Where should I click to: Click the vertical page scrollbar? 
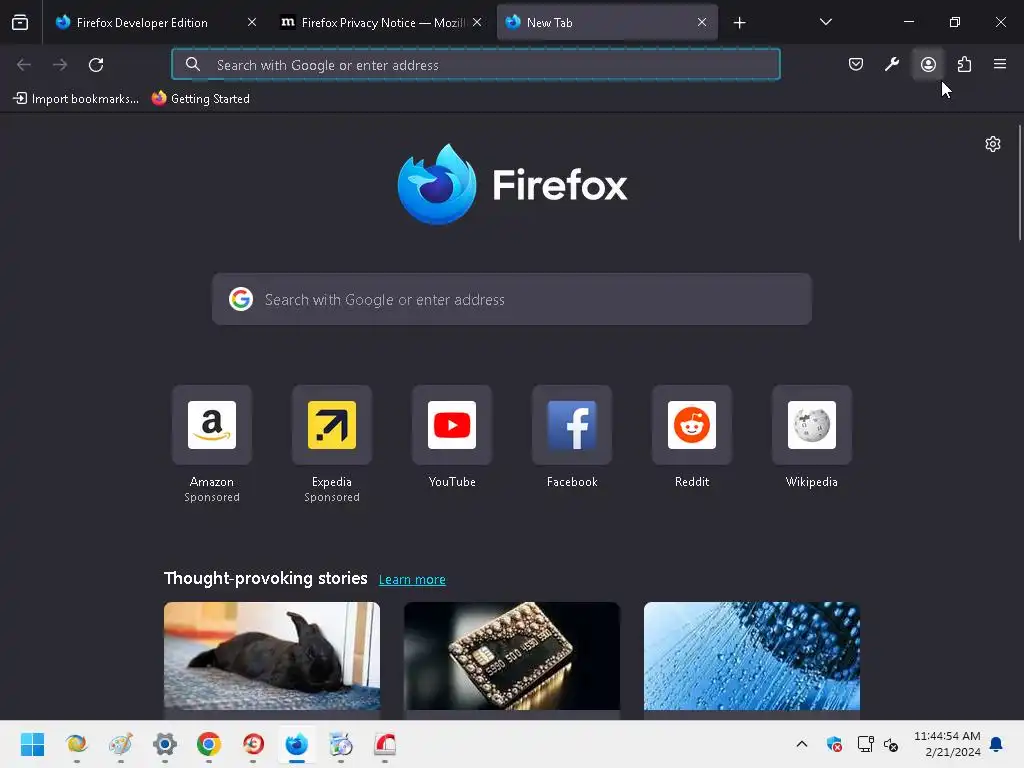[1020, 183]
